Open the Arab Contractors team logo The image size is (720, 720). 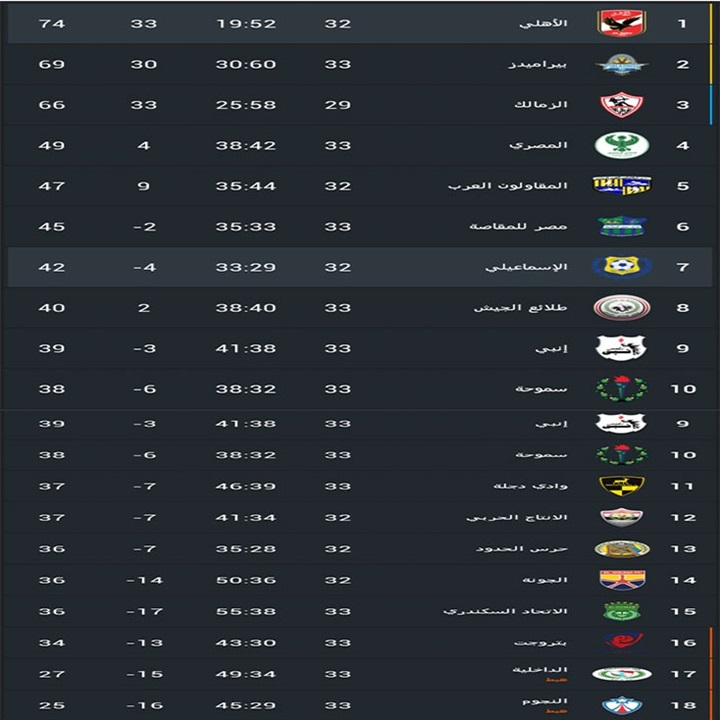click(621, 186)
